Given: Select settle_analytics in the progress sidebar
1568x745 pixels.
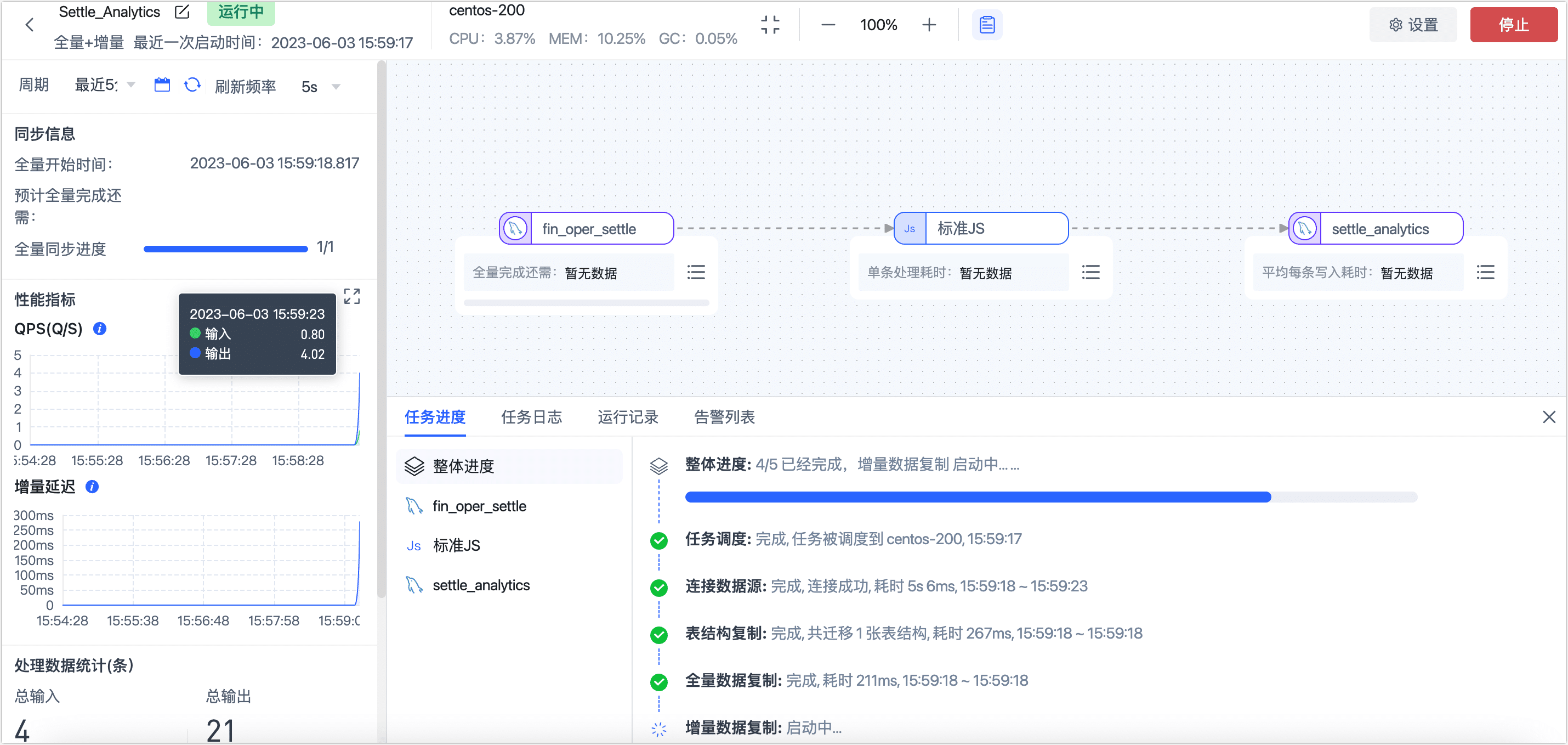Looking at the screenshot, I should 481,585.
